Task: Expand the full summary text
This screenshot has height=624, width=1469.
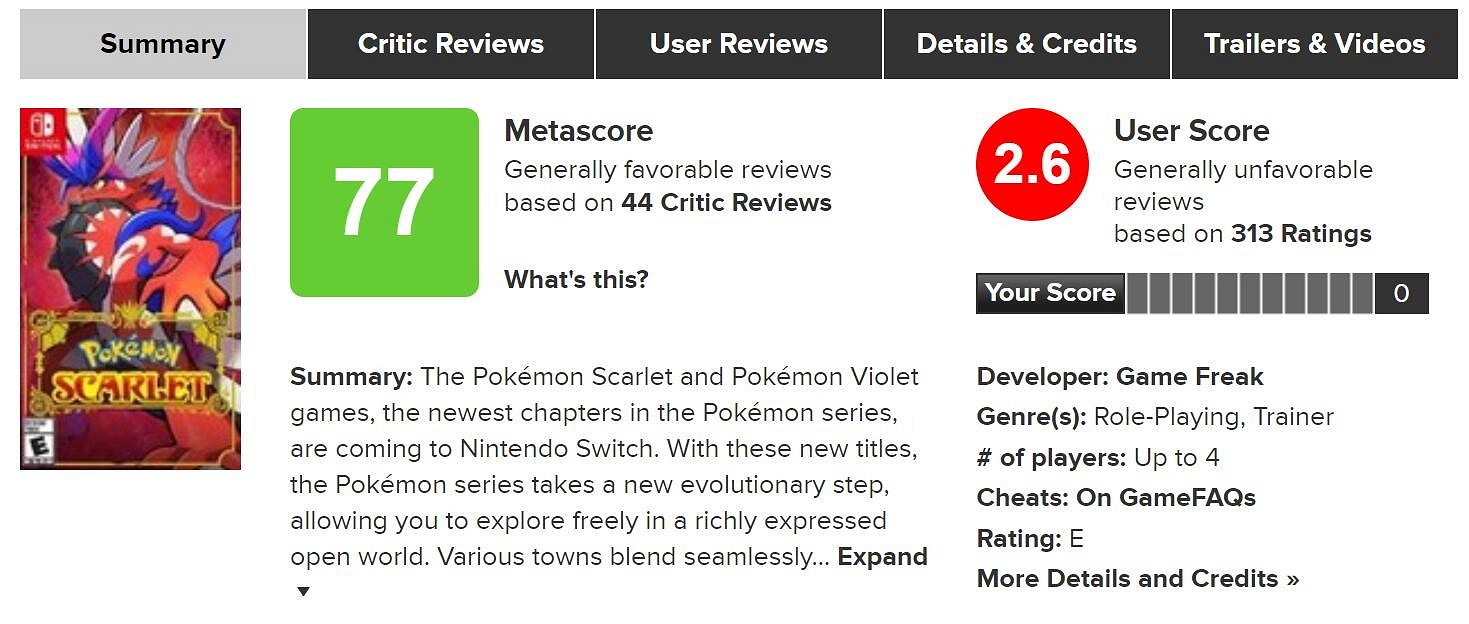Action: pyautogui.click(x=882, y=557)
